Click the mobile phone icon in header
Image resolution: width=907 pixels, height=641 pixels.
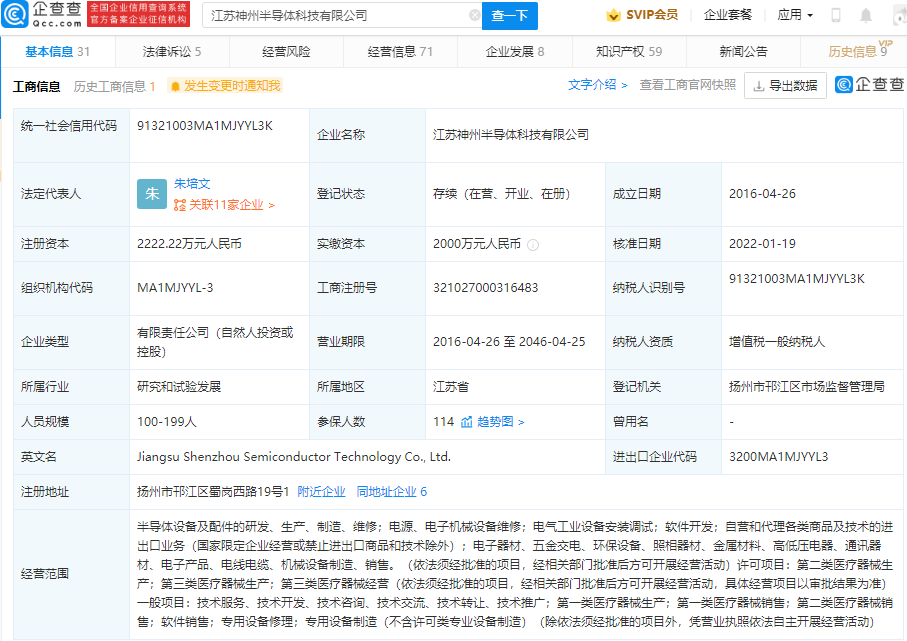(836, 15)
